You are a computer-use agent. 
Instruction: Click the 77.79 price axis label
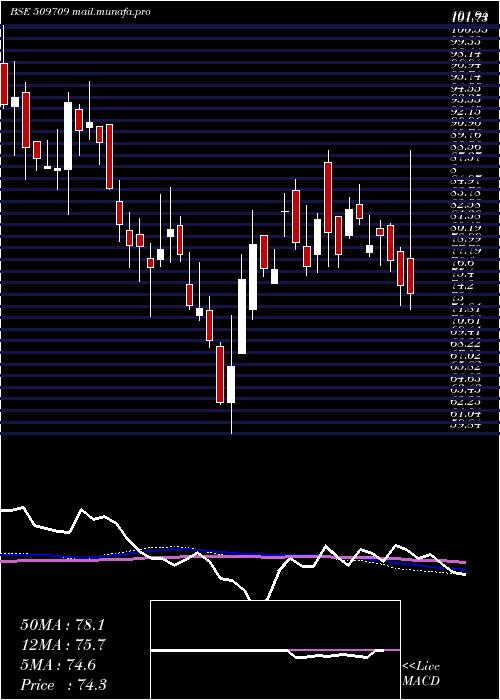(x=466, y=251)
